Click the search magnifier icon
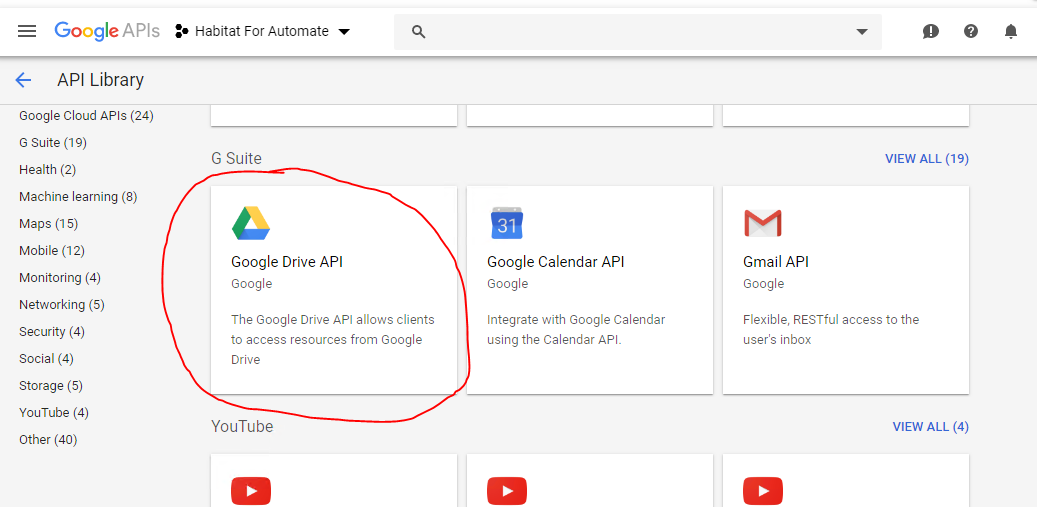This screenshot has width=1037, height=507. (x=418, y=31)
